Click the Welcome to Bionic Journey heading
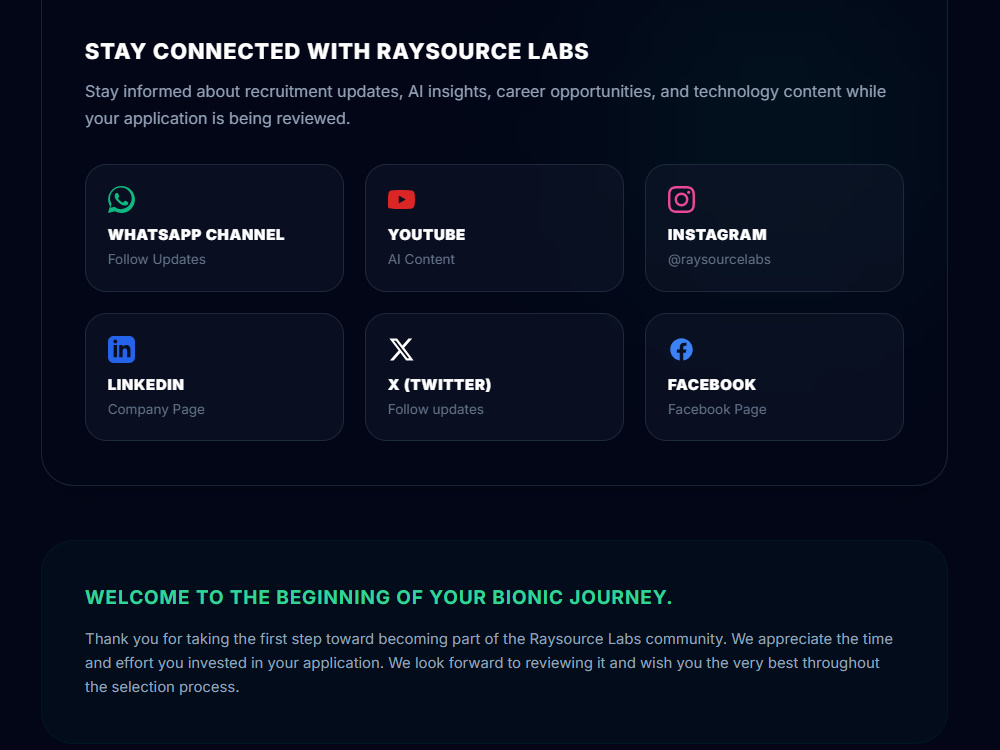1000x750 pixels. click(x=379, y=598)
